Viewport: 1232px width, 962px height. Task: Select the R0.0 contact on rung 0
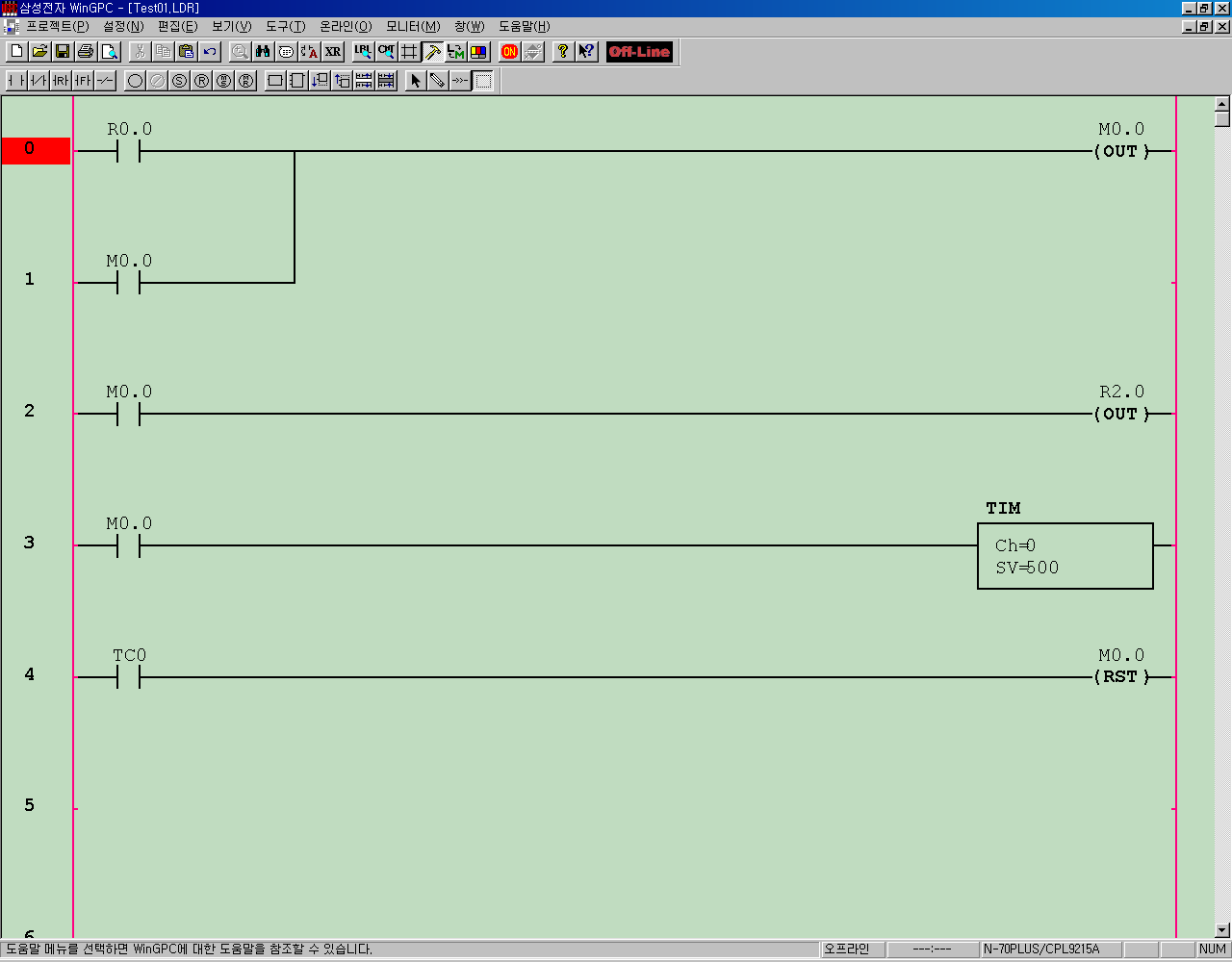[x=129, y=151]
